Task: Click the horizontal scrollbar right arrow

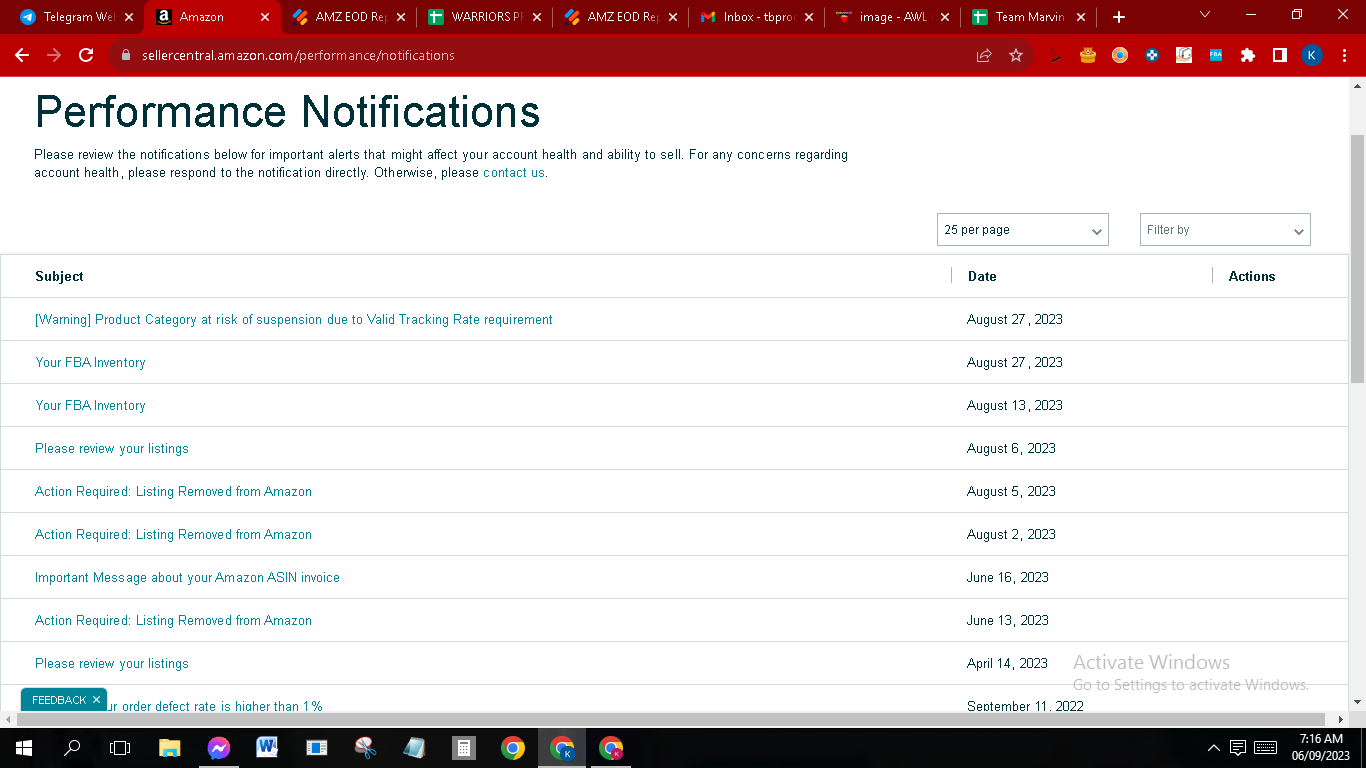Action: click(x=1341, y=719)
